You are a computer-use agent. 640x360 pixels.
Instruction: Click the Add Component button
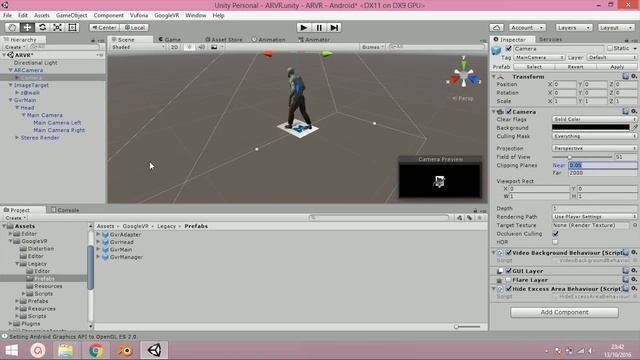click(564, 312)
